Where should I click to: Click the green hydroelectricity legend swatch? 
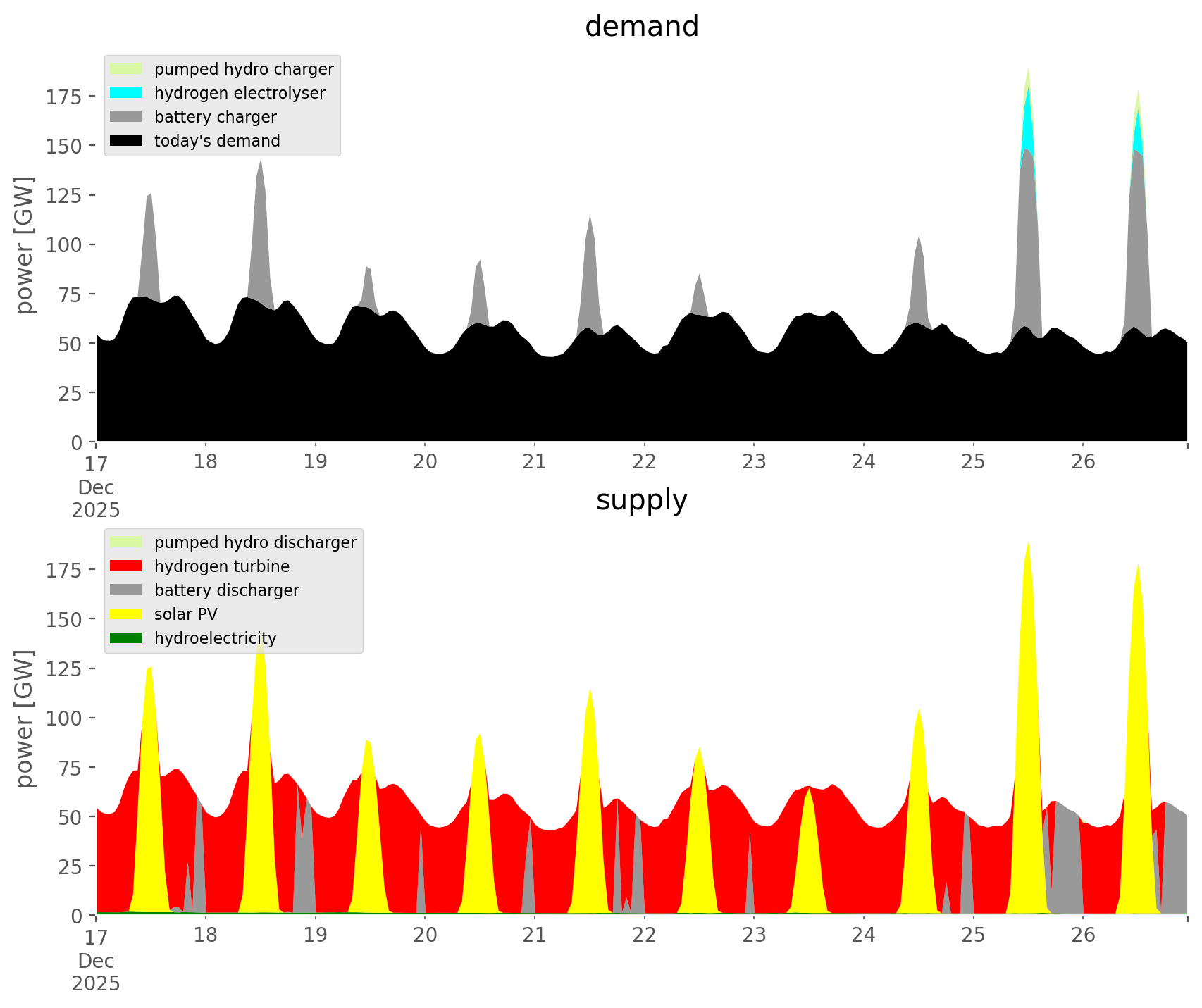[126, 638]
